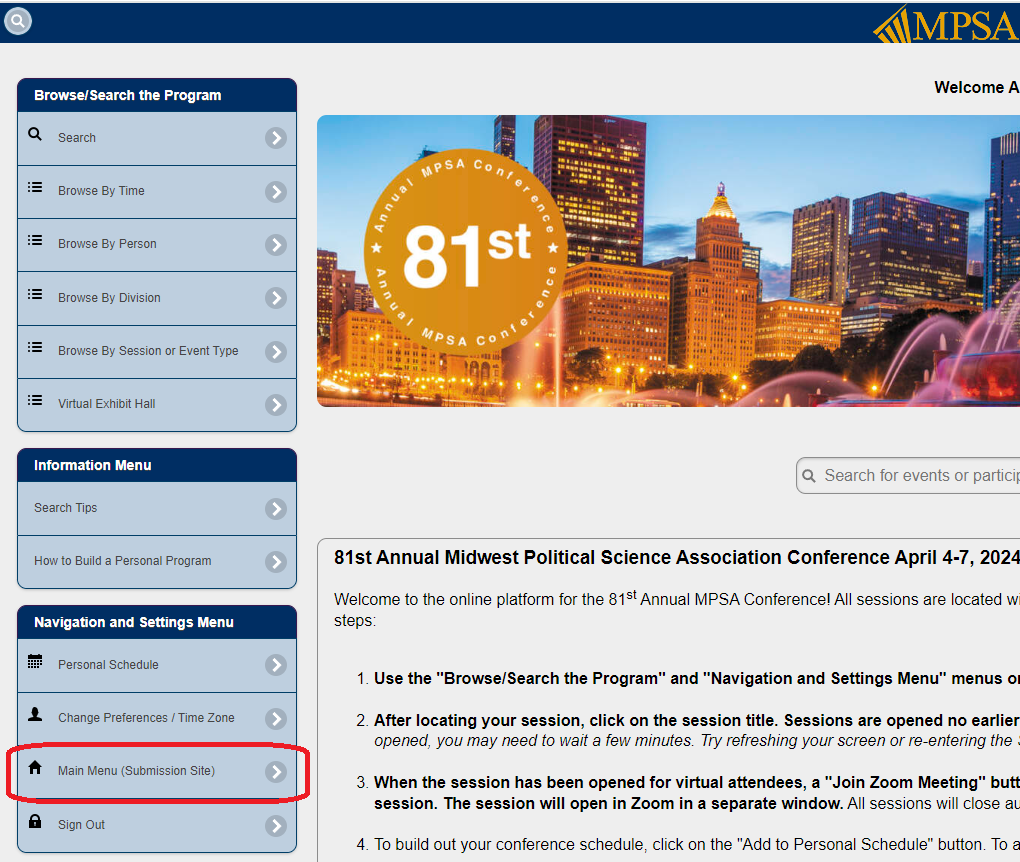Click the Search for events or participants field
Image resolution: width=1020 pixels, height=862 pixels.
point(908,476)
